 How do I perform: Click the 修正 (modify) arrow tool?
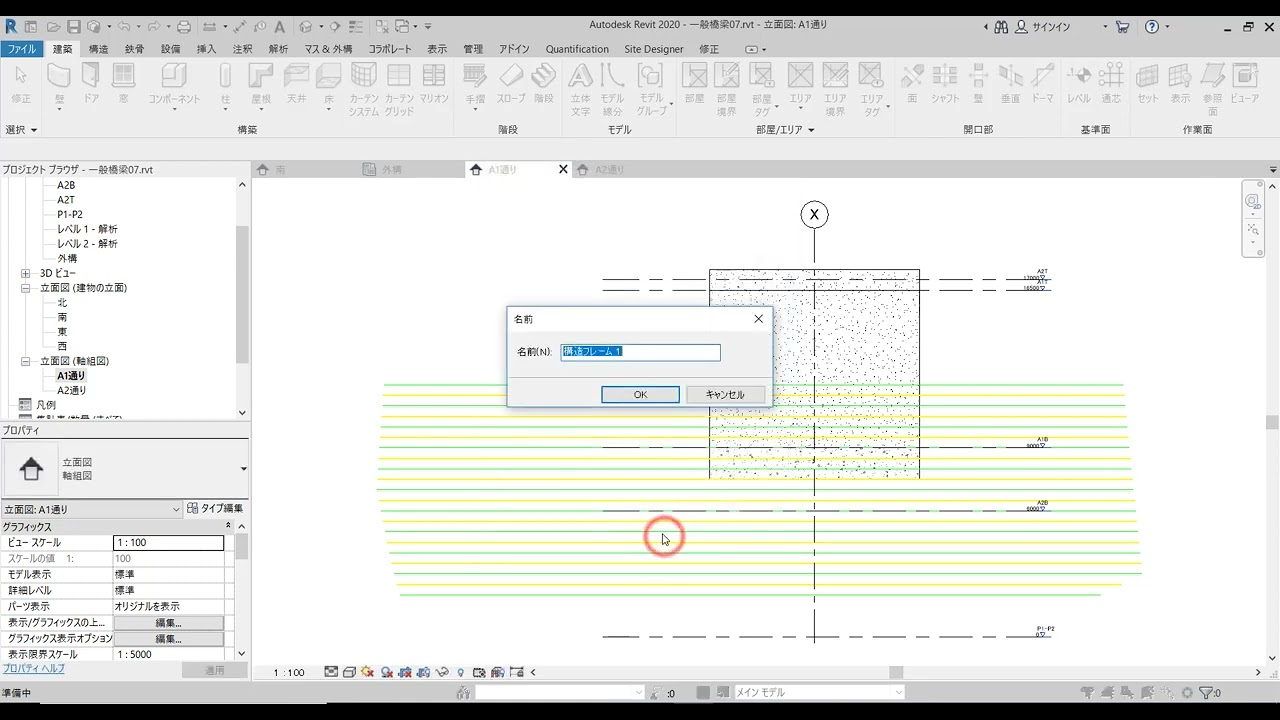click(x=21, y=83)
